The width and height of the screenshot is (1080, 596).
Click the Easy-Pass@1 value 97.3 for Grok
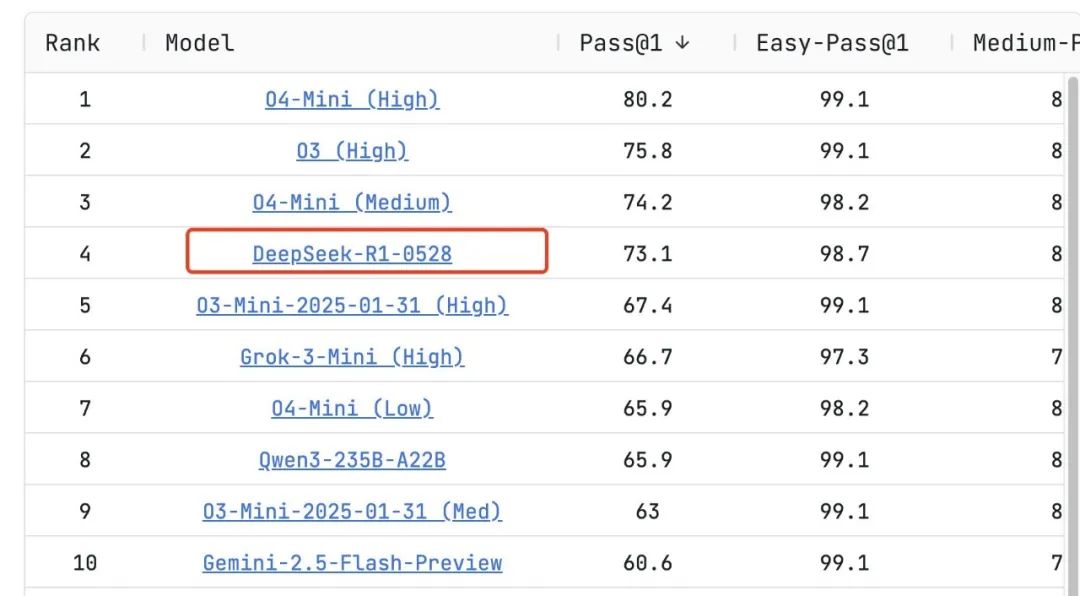tap(844, 357)
